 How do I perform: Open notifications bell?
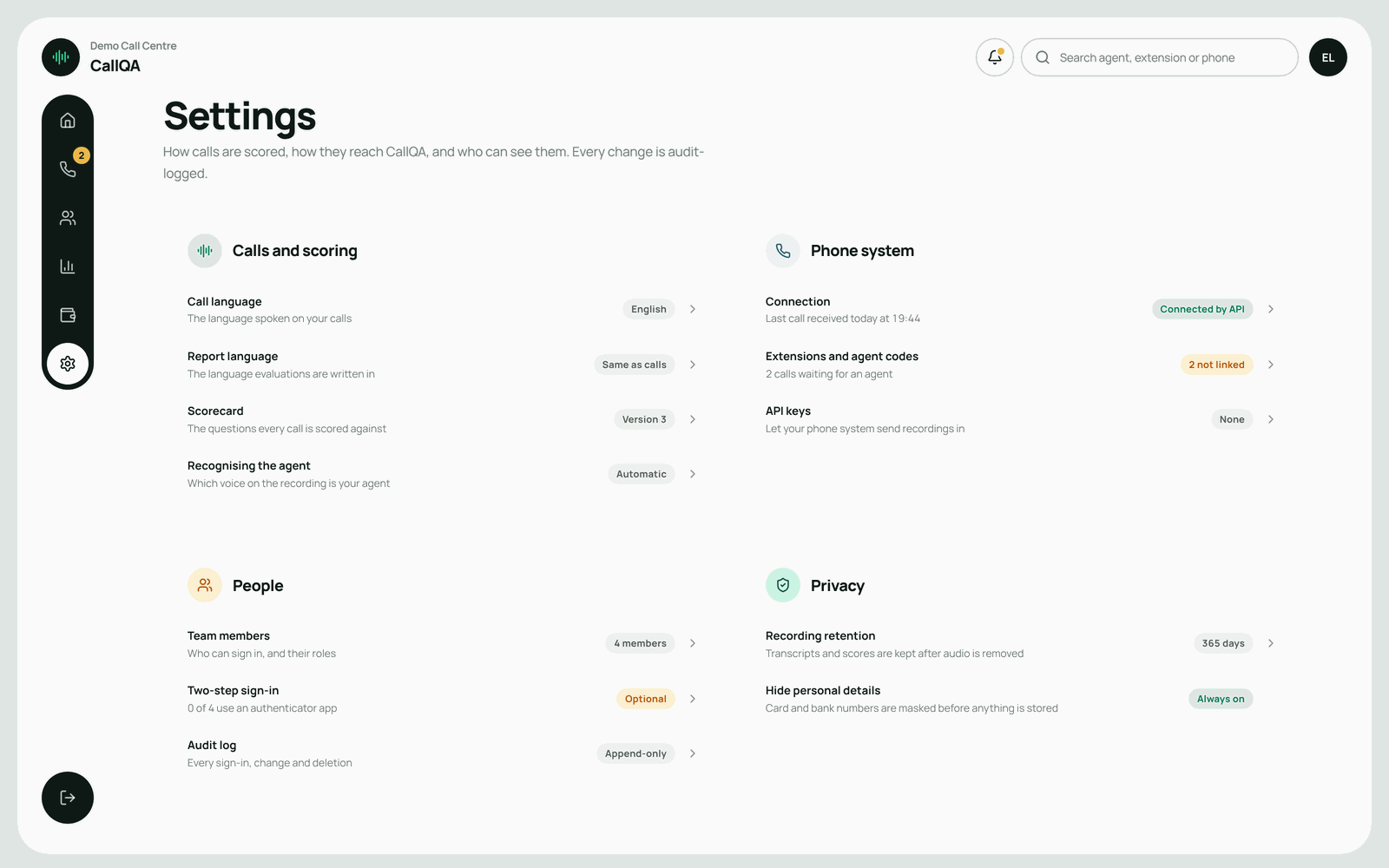click(x=995, y=57)
